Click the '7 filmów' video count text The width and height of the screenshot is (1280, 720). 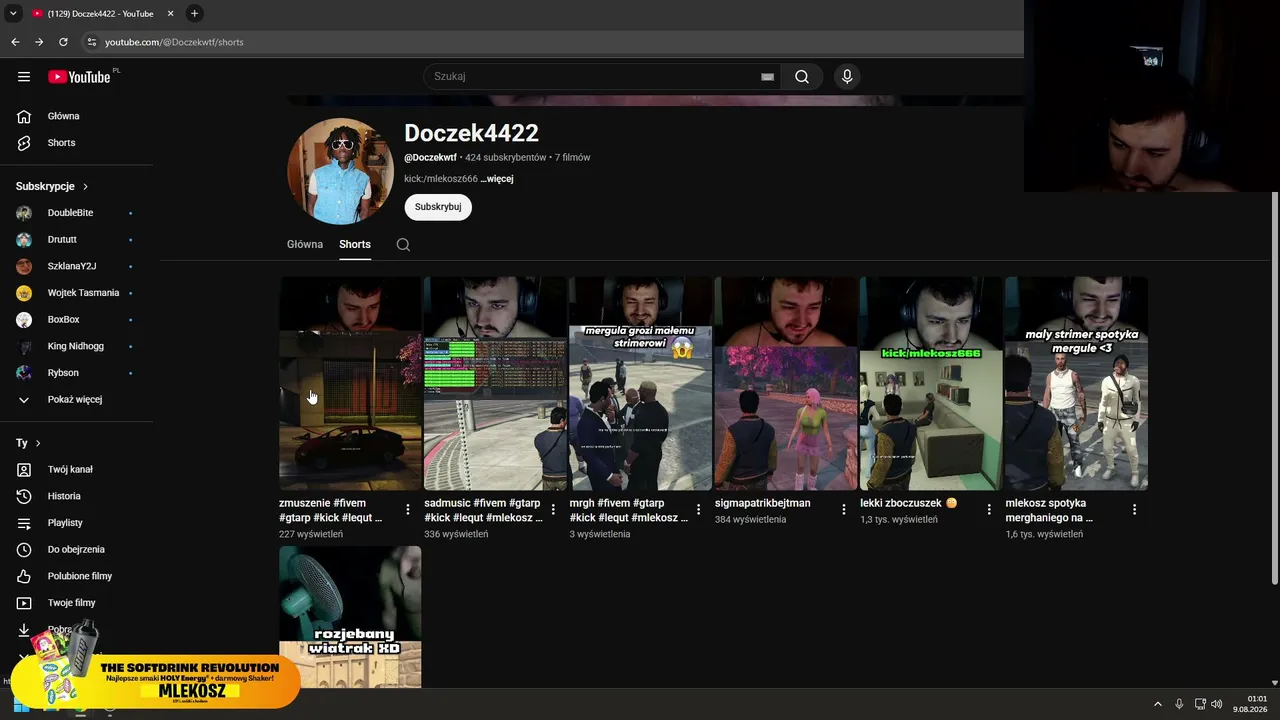click(x=572, y=158)
